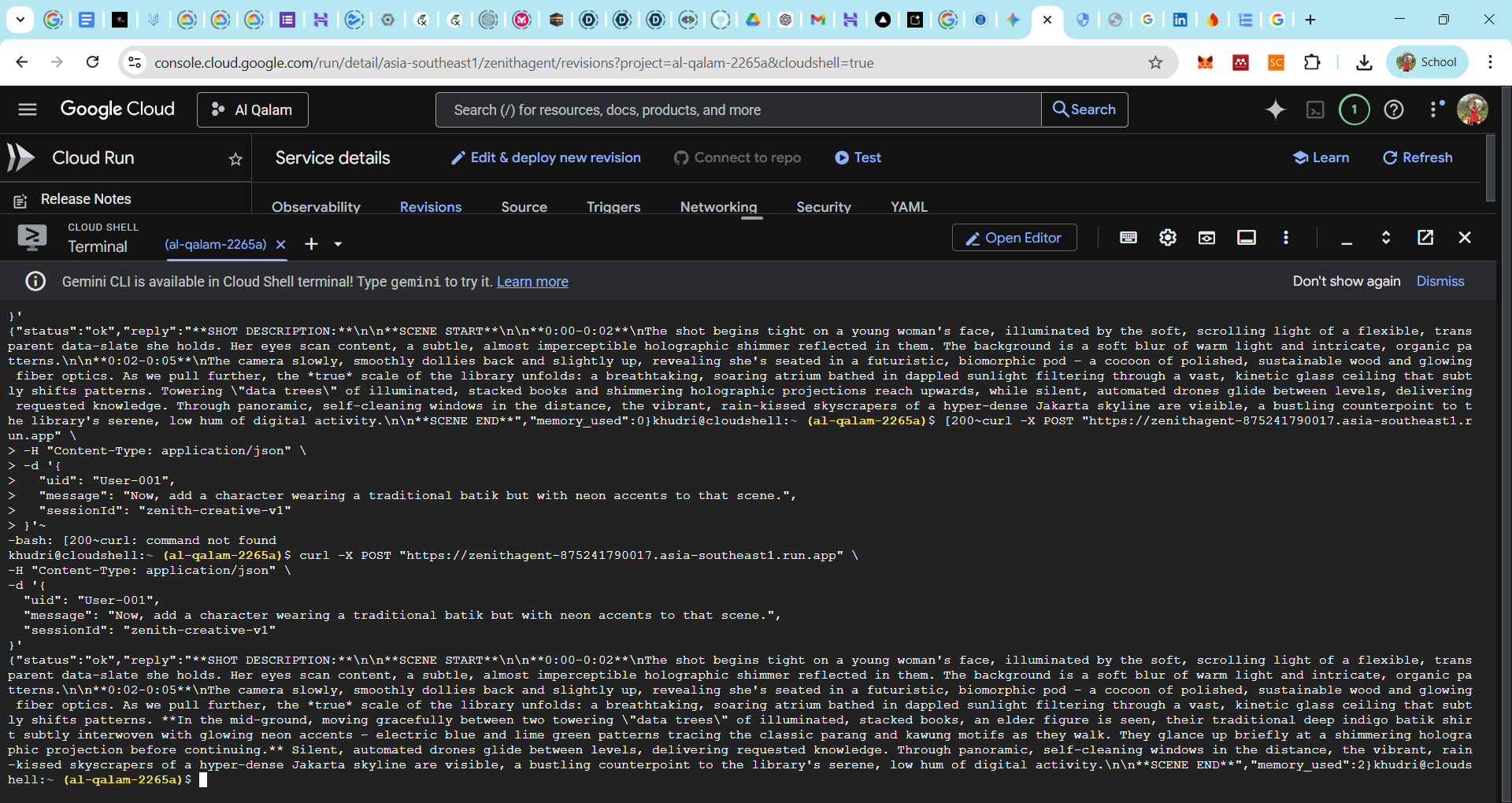This screenshot has height=803, width=1512.
Task: Click the Cloud Shell session layout icon
Action: coord(1246,238)
